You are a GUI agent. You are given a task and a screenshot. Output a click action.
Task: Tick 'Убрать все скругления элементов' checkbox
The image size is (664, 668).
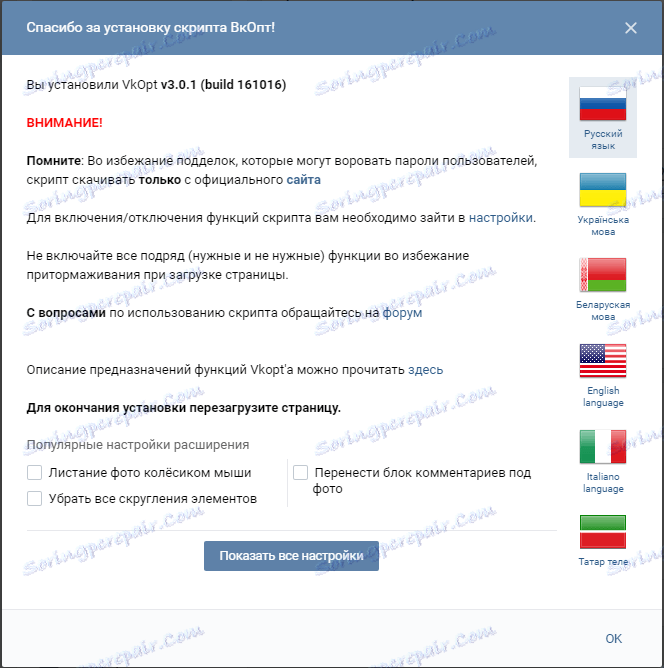click(x=34, y=498)
